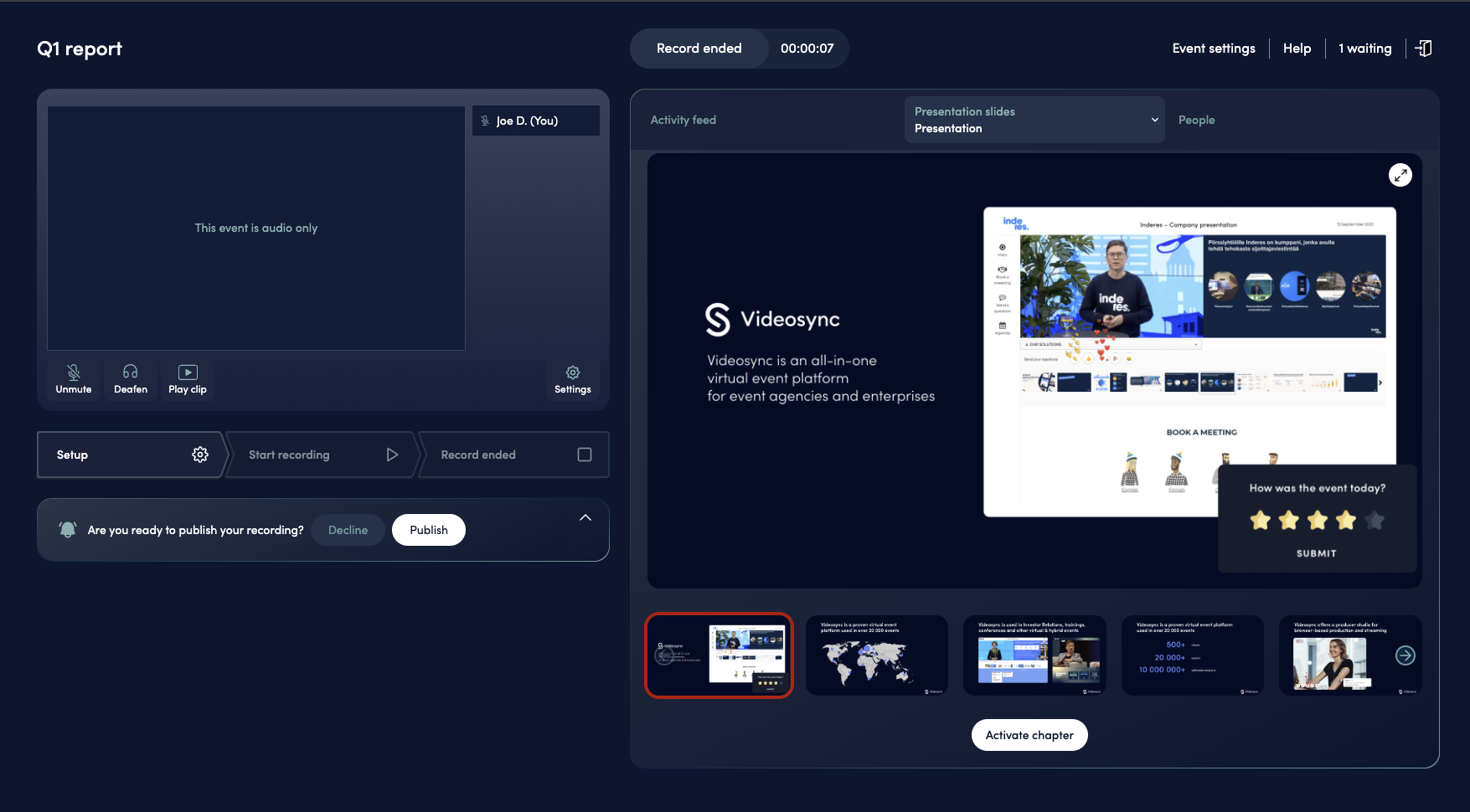
Task: Click the notification bell icon
Action: [x=68, y=530]
